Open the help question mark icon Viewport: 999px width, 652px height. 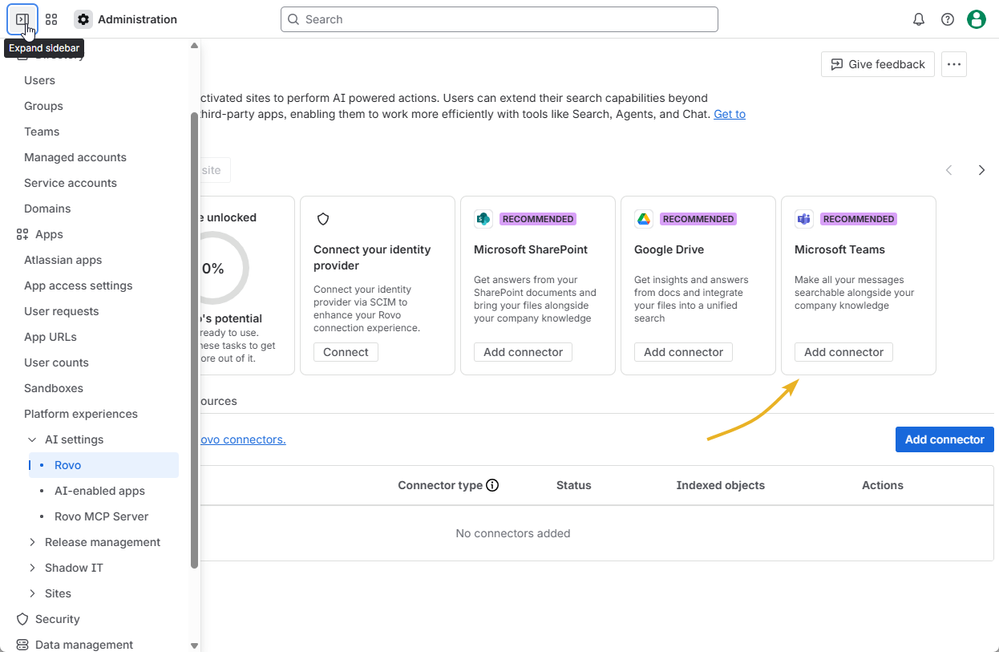948,19
